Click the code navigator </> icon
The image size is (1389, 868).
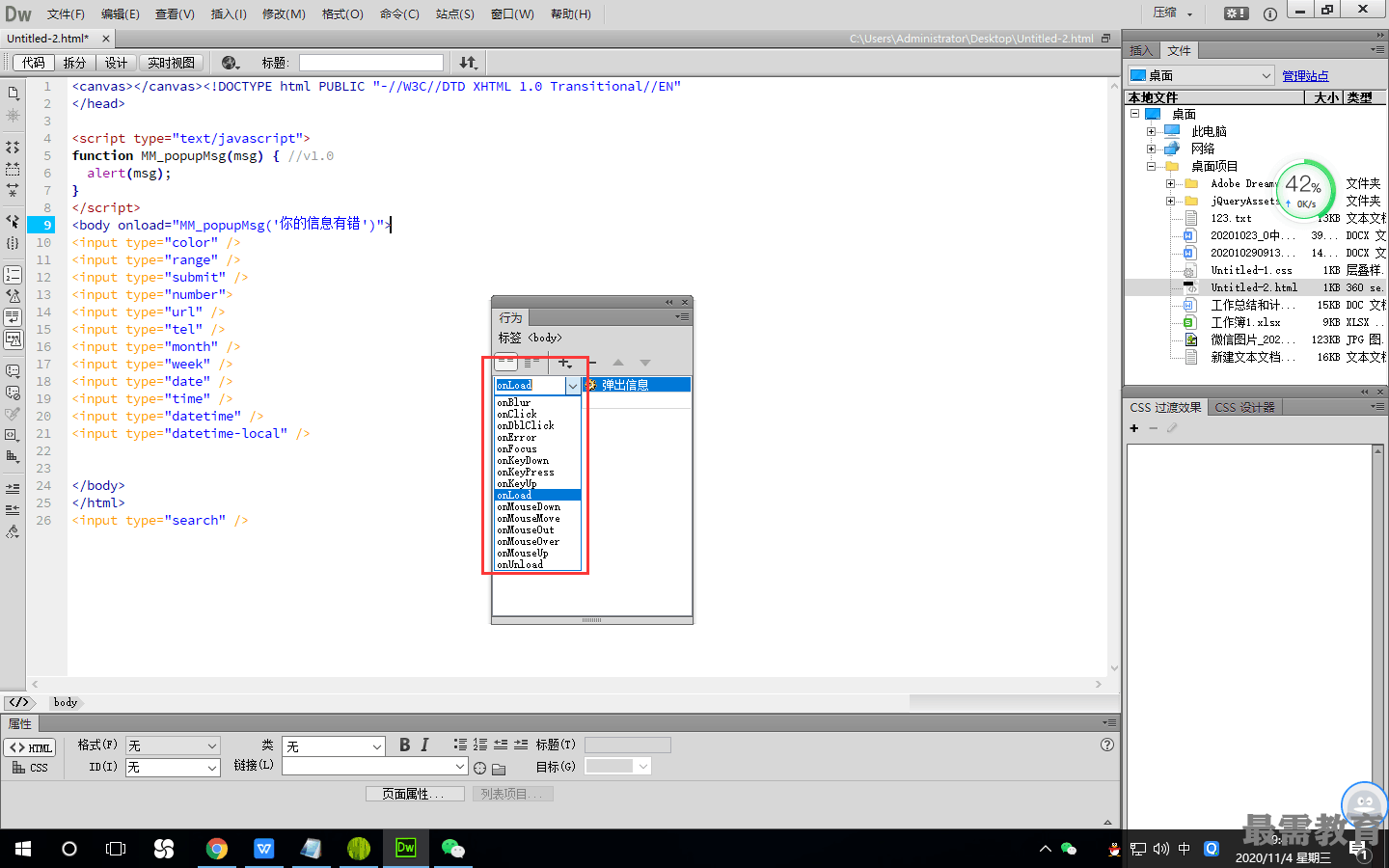[19, 702]
